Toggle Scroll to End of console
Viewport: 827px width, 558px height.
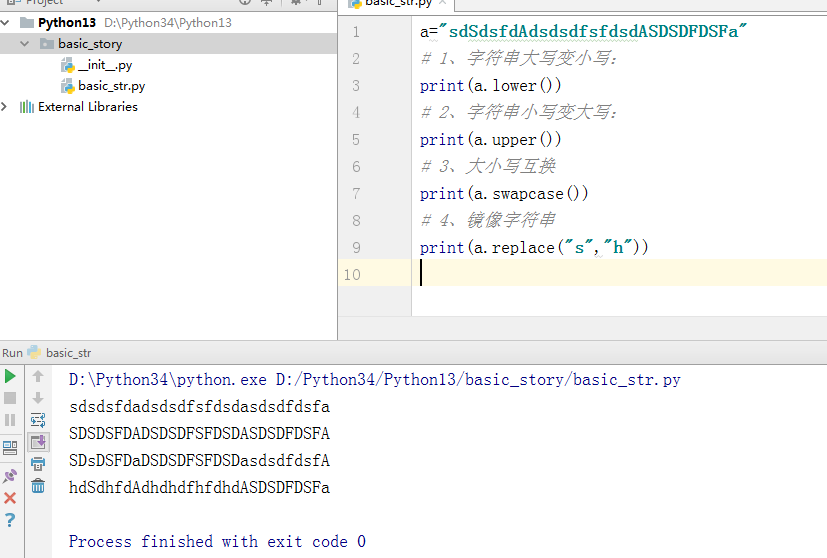coord(38,442)
